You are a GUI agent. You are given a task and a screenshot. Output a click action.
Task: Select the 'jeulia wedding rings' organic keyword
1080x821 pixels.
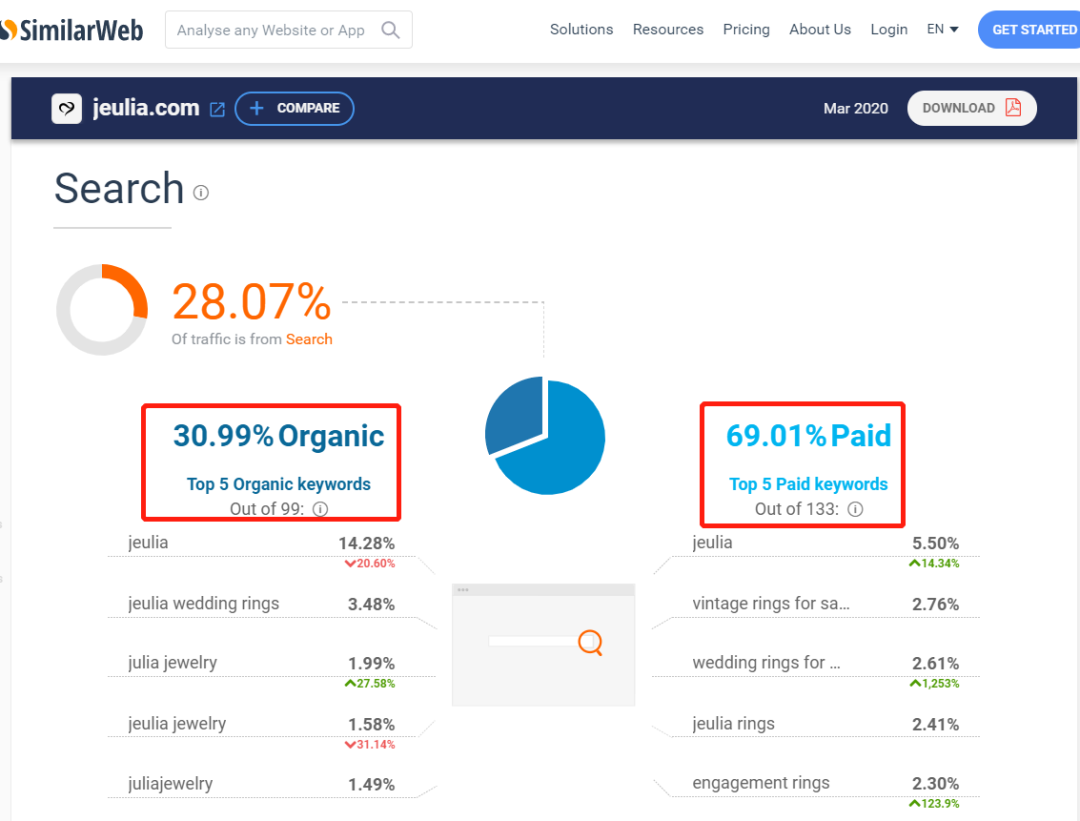click(x=204, y=603)
